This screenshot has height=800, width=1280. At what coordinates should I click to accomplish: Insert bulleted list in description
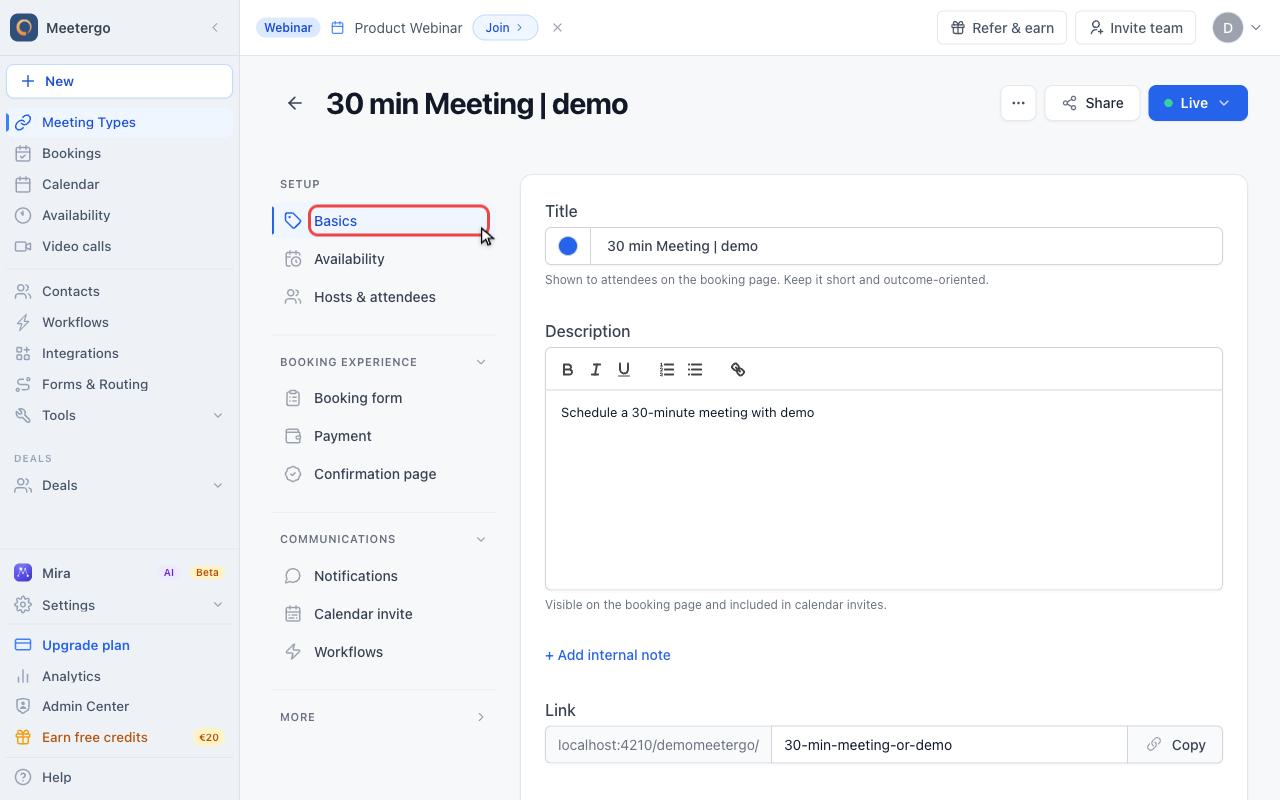(695, 370)
